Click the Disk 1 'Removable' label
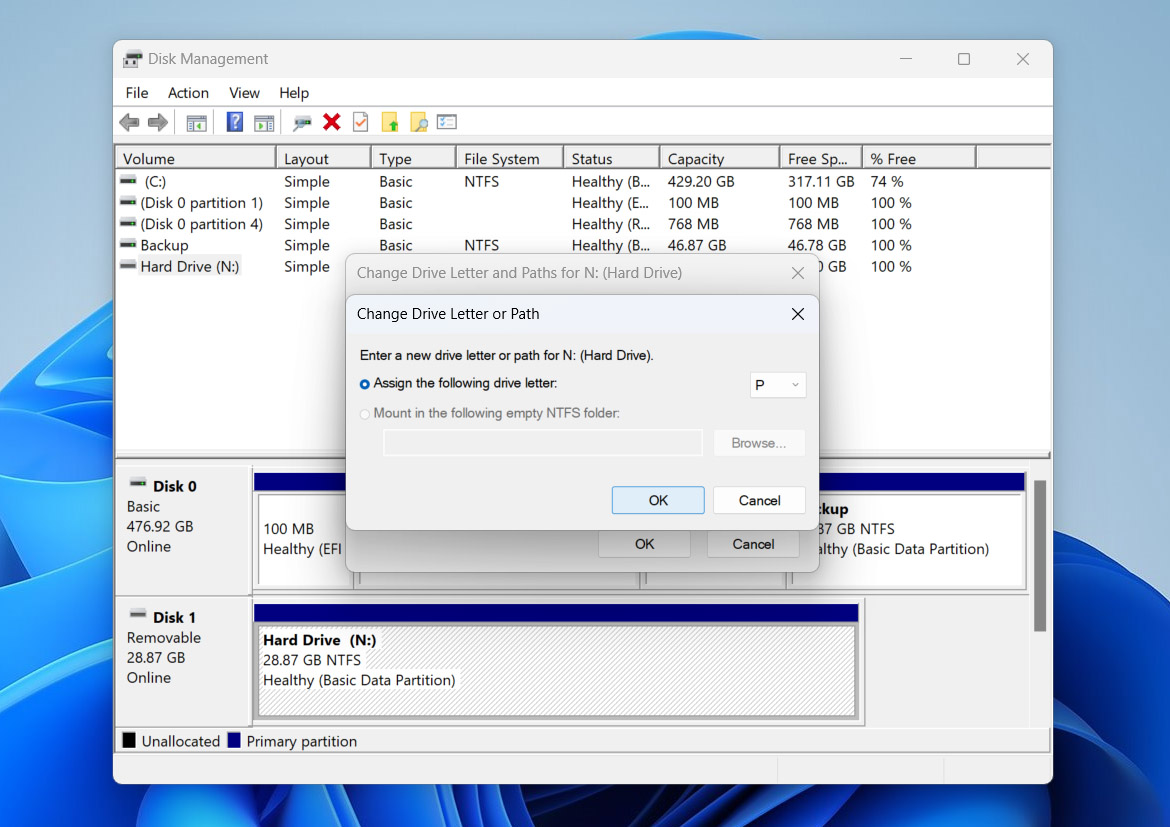The image size is (1170, 827). tap(163, 637)
